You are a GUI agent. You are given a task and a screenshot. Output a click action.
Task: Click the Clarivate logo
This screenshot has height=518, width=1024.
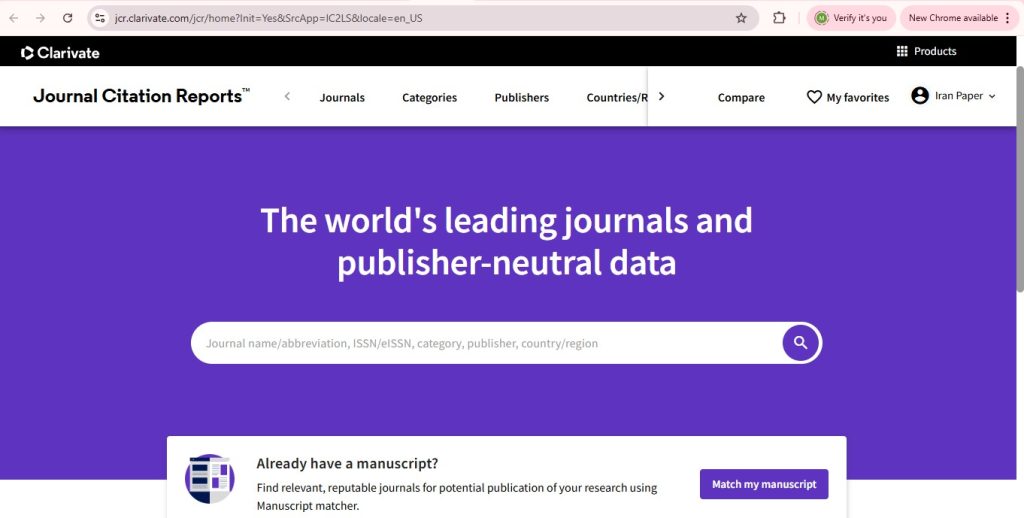pos(60,53)
